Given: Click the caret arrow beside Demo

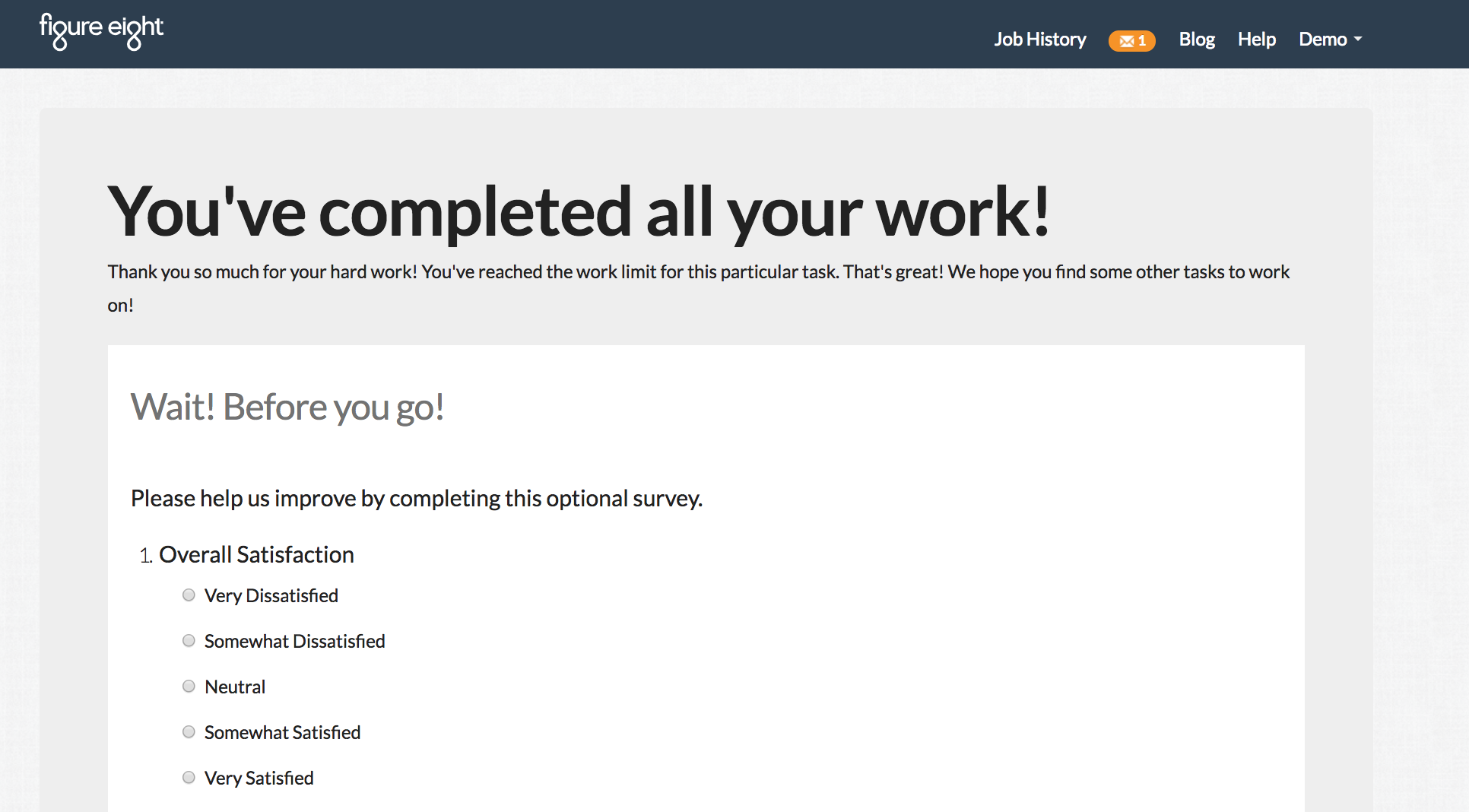Looking at the screenshot, I should click(1358, 40).
